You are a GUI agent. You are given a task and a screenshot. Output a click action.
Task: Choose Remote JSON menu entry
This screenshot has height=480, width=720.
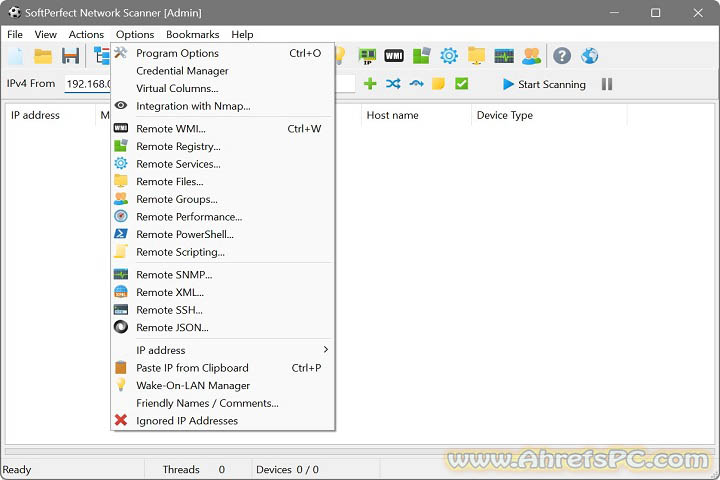[223, 328]
